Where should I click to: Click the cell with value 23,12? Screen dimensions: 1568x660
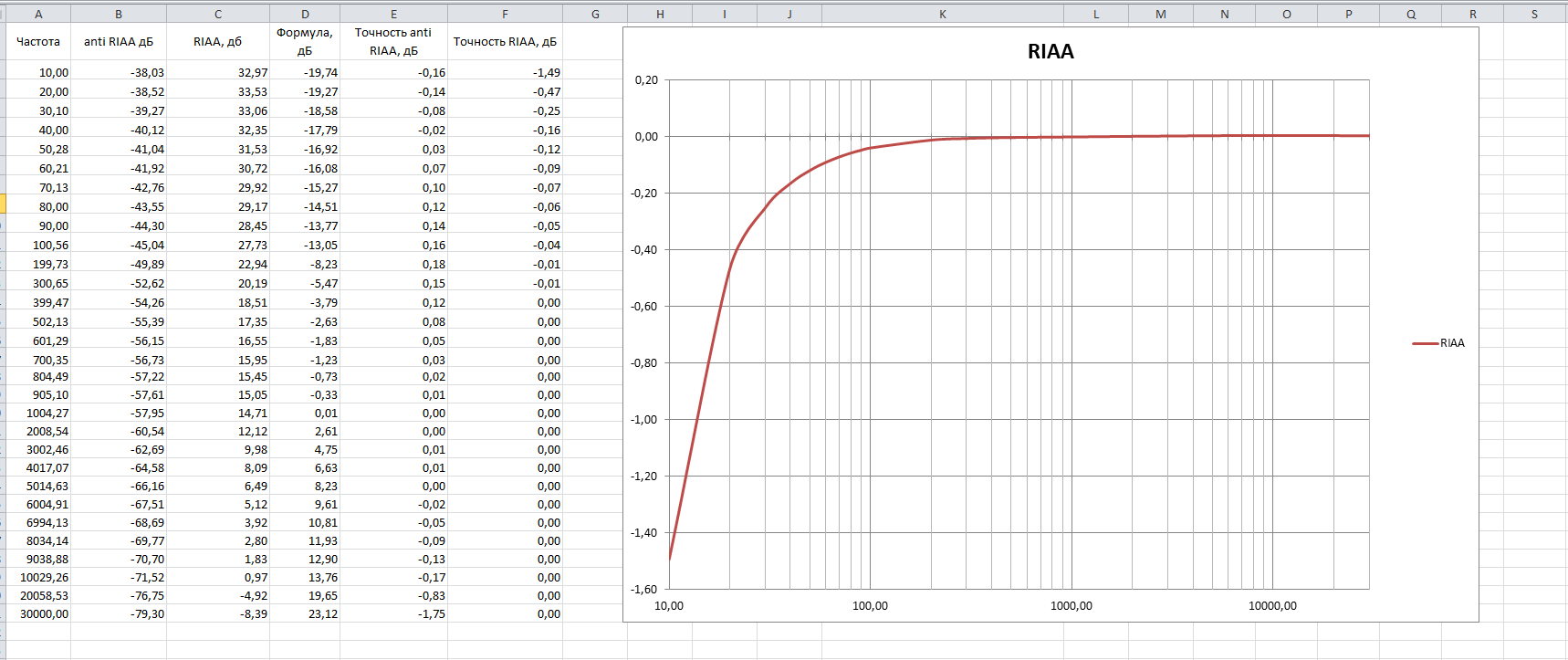(322, 613)
